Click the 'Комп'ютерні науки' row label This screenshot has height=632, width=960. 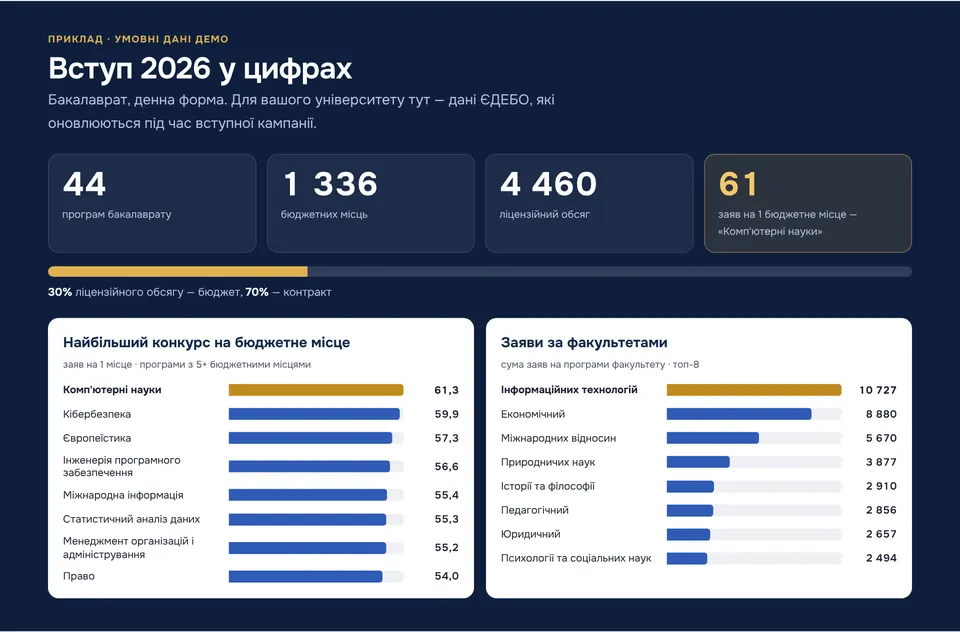coord(112,389)
